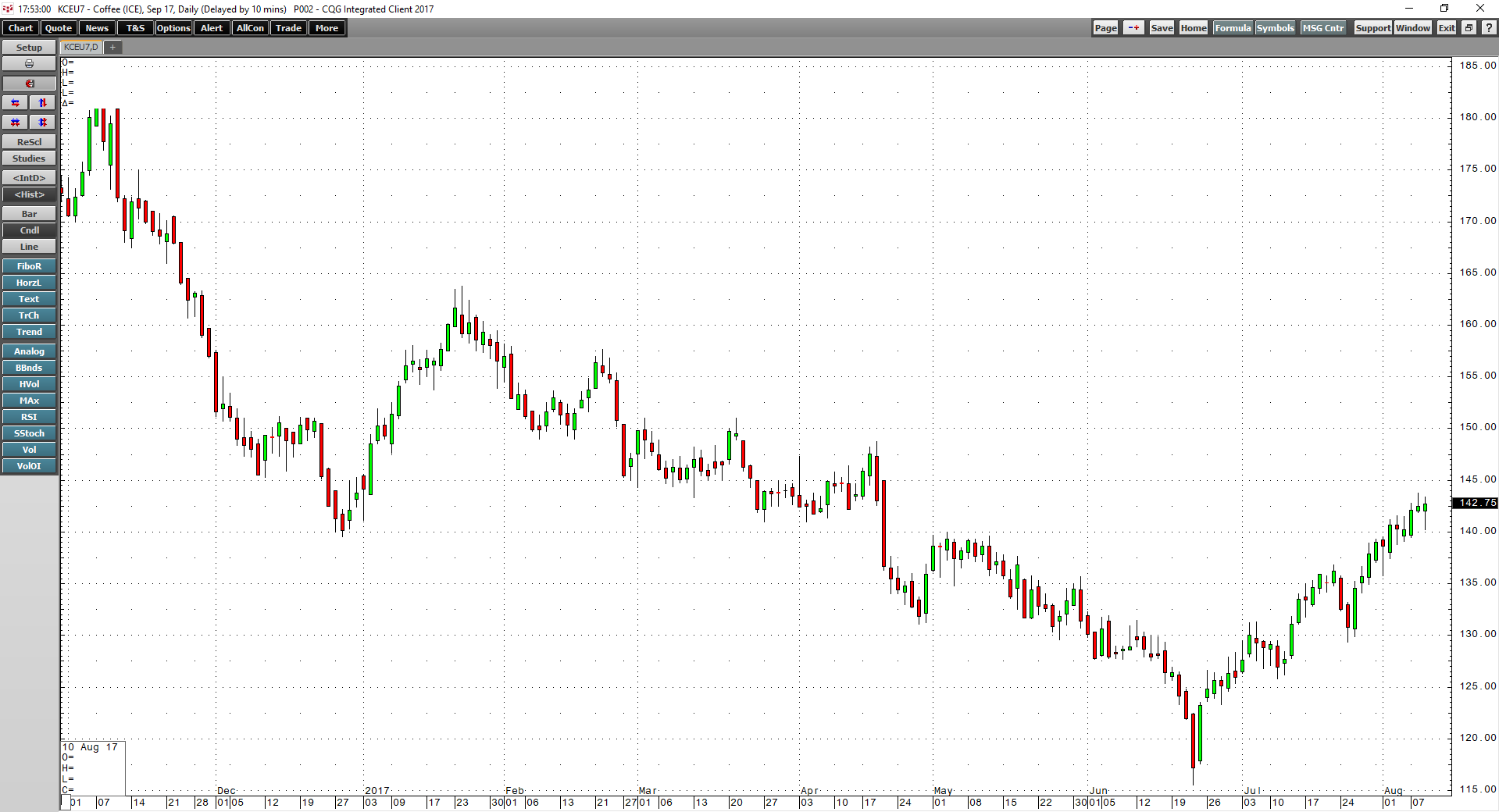Add the MAx moving average study
The image size is (1499, 812).
tap(29, 401)
